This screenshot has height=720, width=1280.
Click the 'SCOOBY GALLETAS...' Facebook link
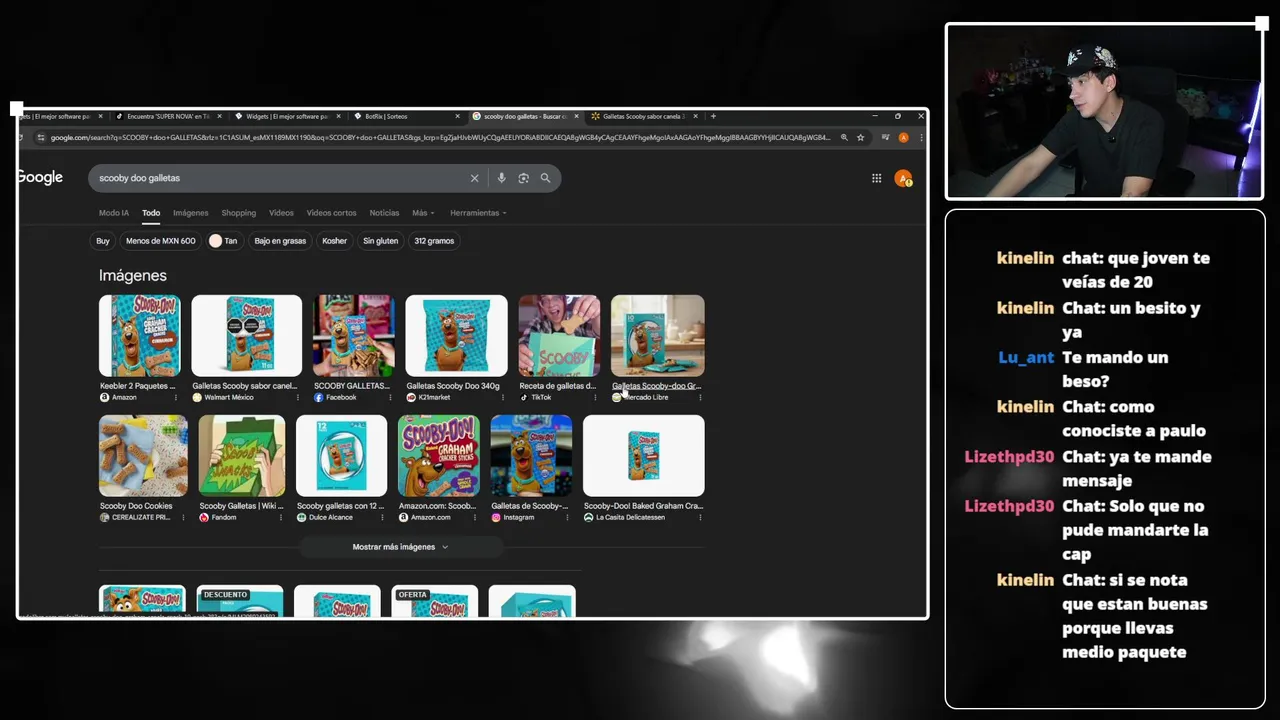[x=351, y=386]
